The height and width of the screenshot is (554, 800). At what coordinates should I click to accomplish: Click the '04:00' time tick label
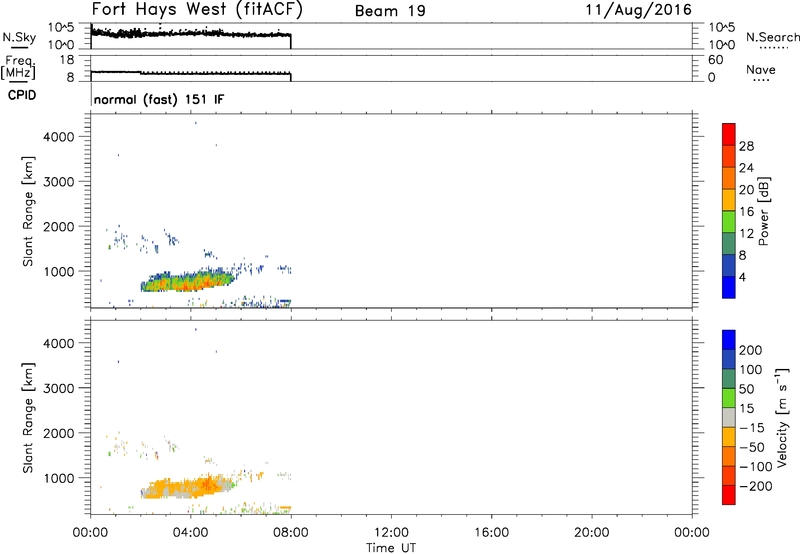191,533
